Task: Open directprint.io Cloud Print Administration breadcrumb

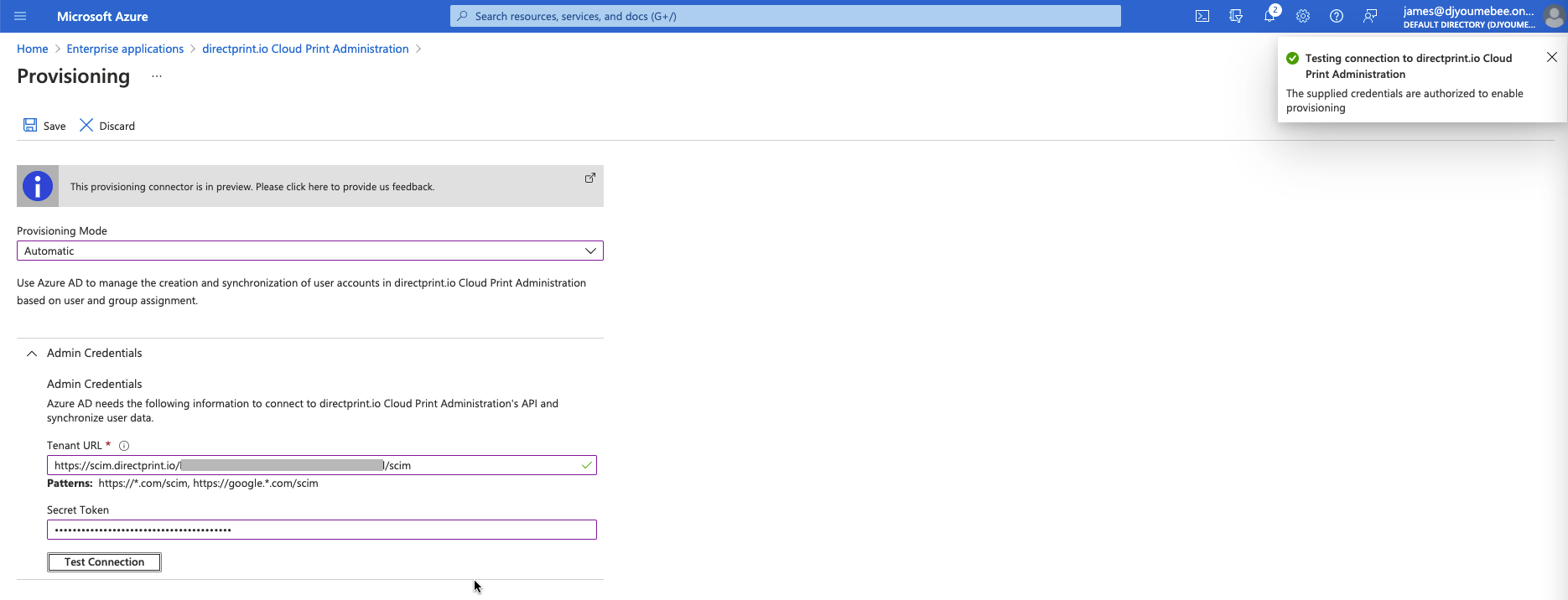Action: (x=305, y=49)
